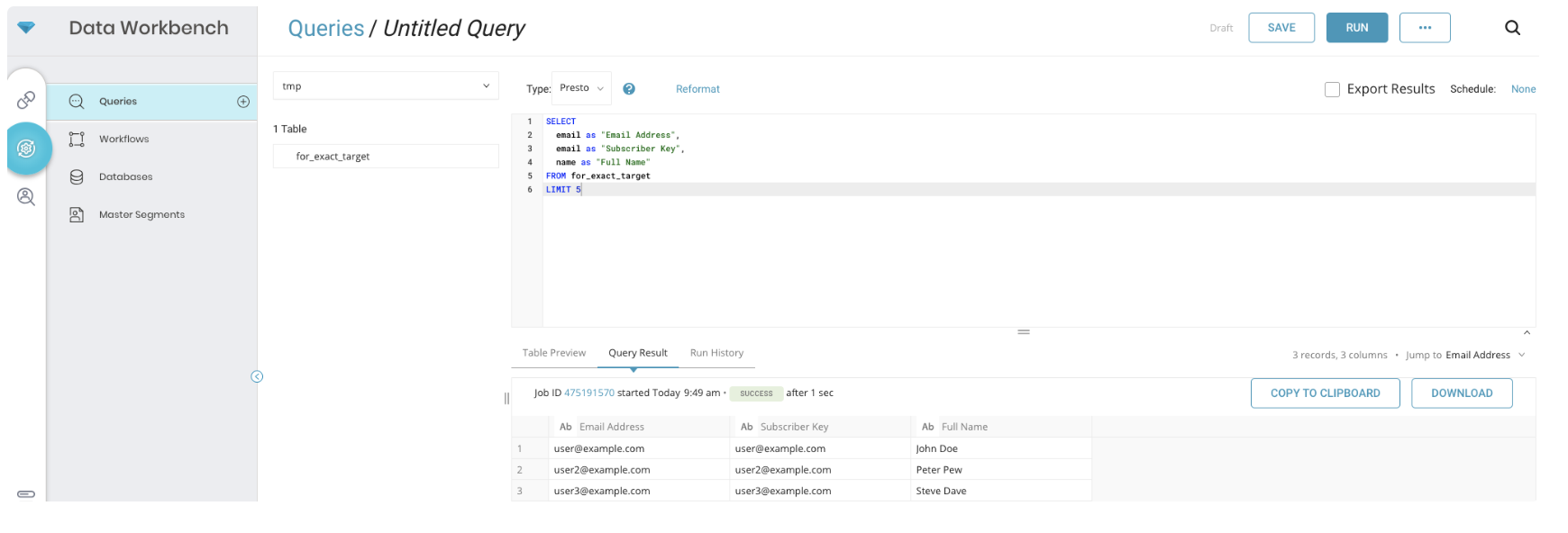Click the Workflows icon in sidebar
The width and height of the screenshot is (1568, 533).
(x=77, y=140)
